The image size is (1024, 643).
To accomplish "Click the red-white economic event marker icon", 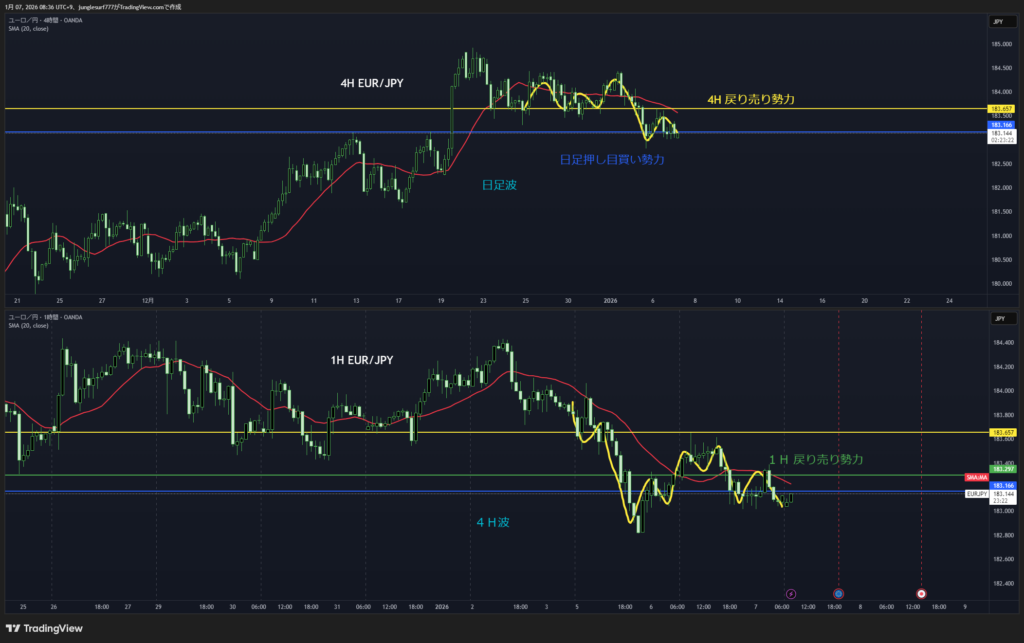I will pos(920,593).
